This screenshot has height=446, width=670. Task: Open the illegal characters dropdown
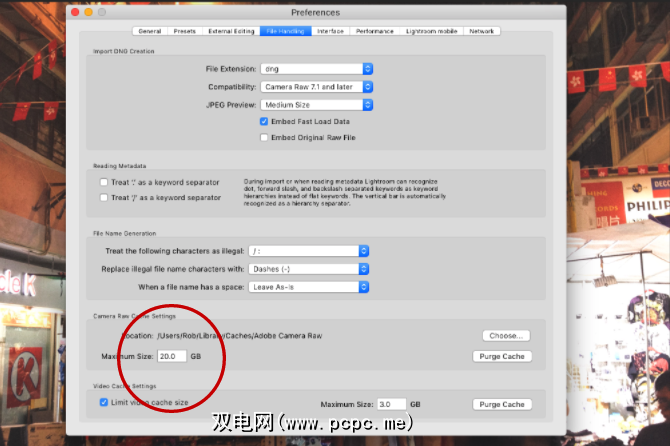tap(309, 251)
